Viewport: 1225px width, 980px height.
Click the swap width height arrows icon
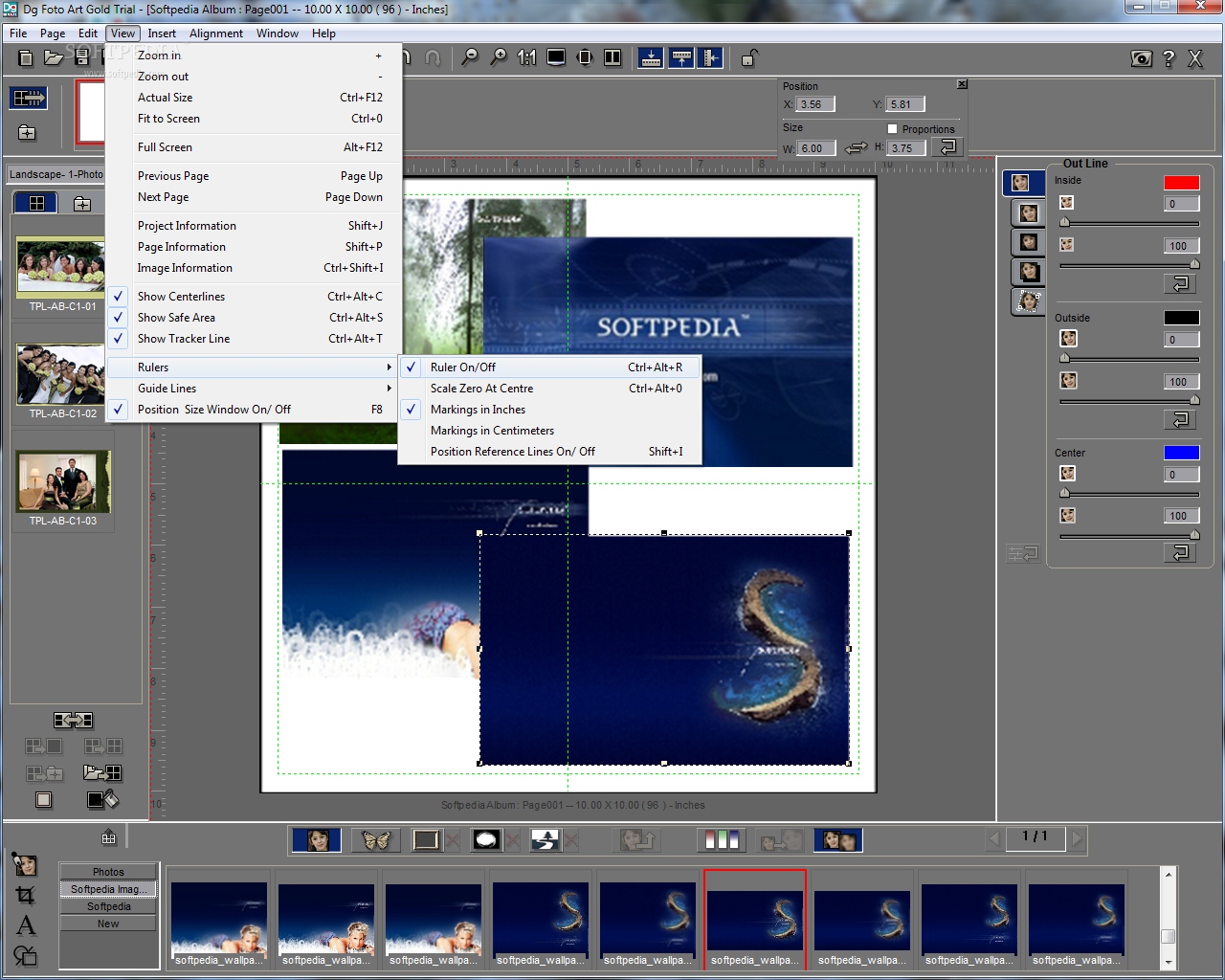click(x=857, y=147)
